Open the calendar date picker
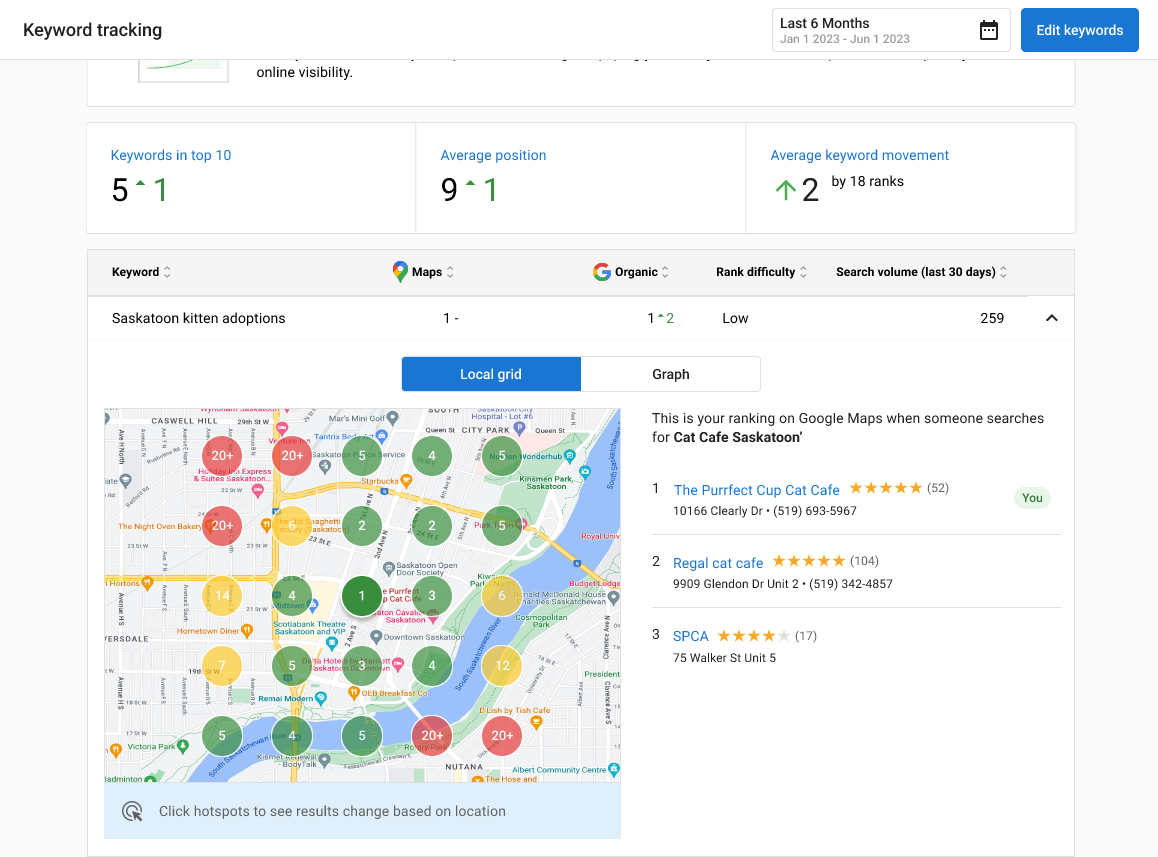Screen dimensions: 1158x857 point(989,30)
